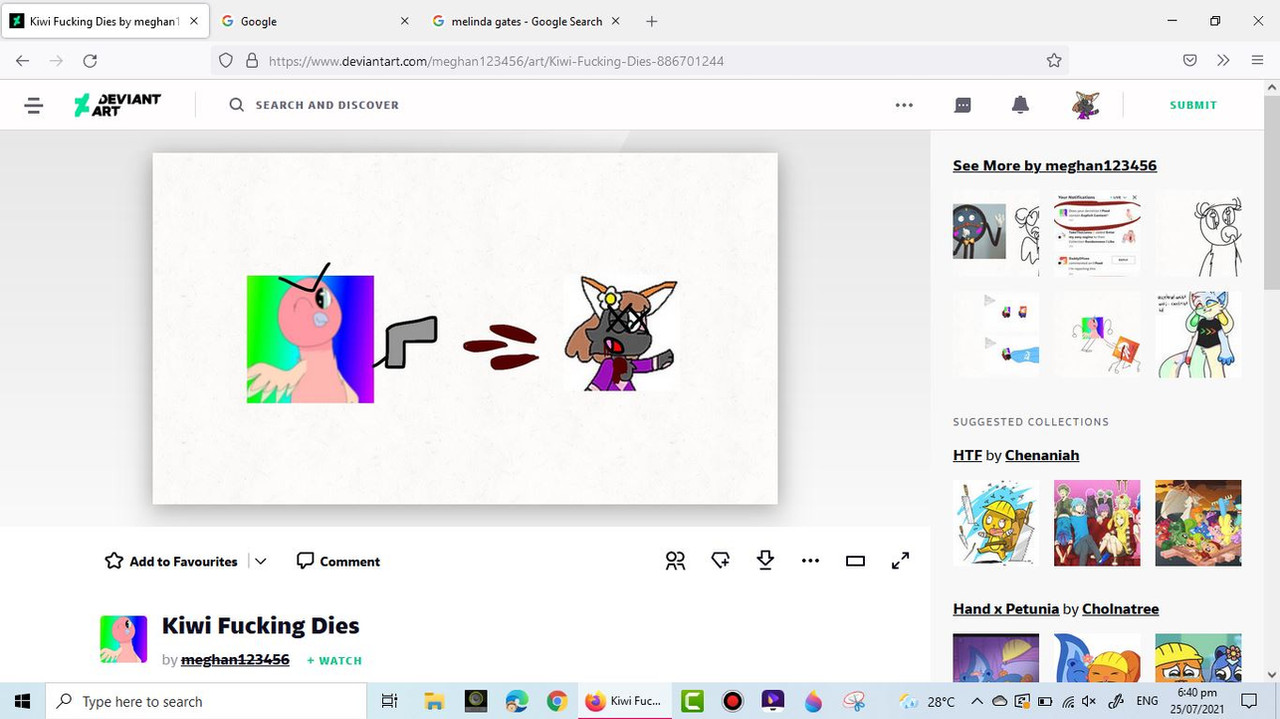This screenshot has height=719, width=1280.
Task: Expand the Favourites collection dropdown arrow
Action: [260, 561]
